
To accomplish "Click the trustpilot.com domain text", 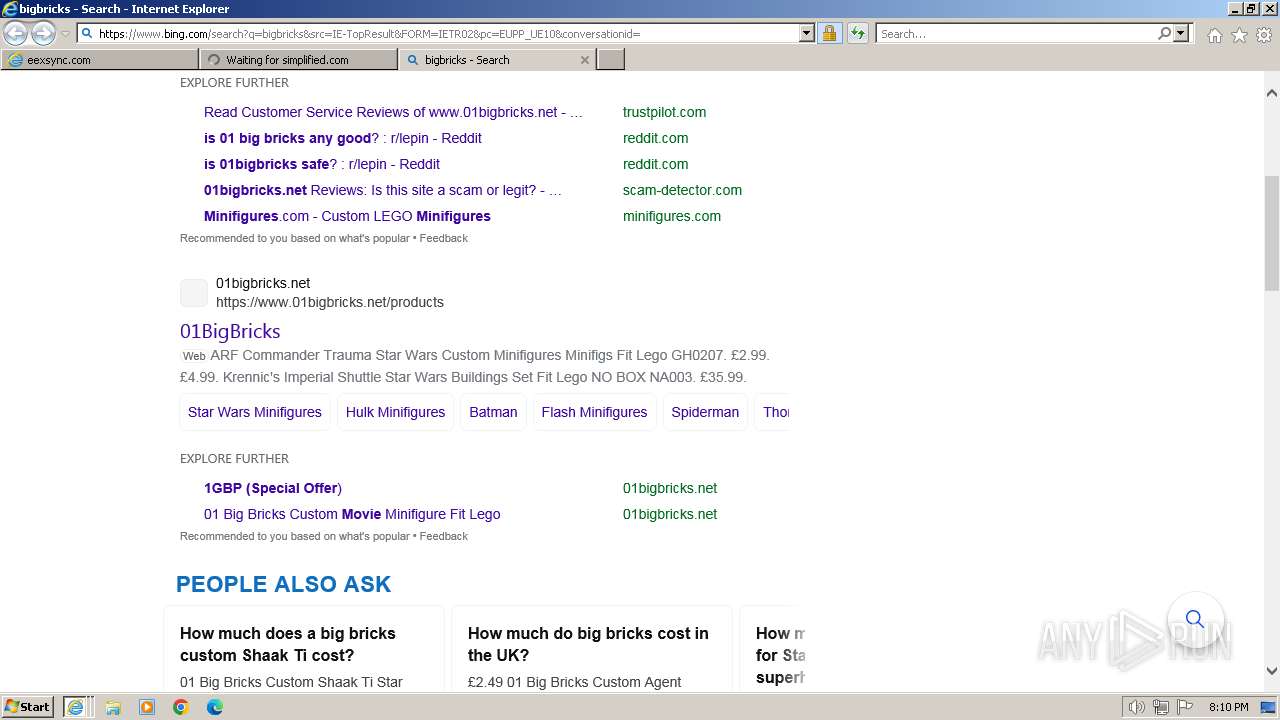I will (x=664, y=112).
